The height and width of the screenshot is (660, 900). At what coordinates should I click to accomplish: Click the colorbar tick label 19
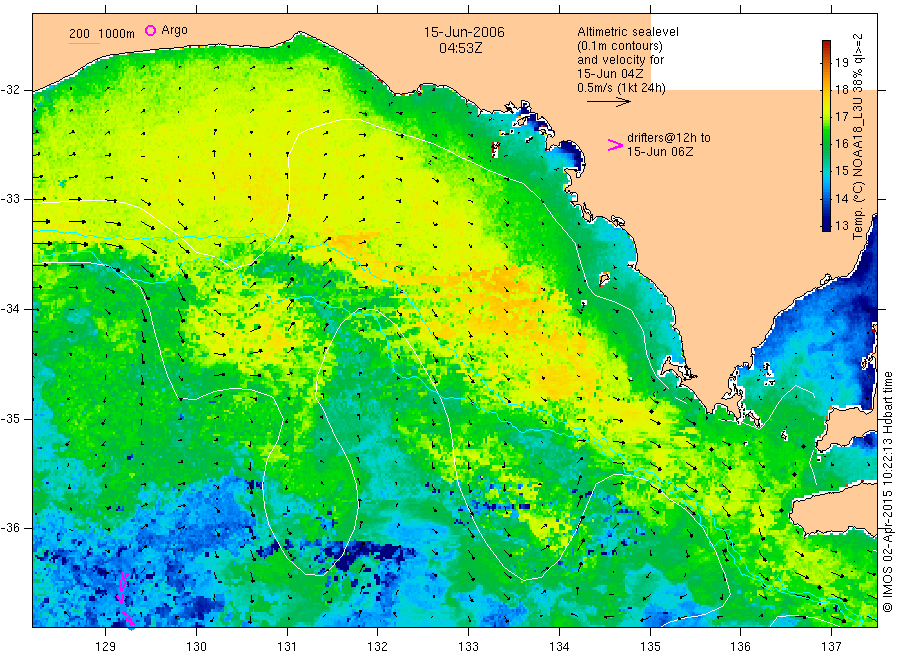tap(841, 63)
